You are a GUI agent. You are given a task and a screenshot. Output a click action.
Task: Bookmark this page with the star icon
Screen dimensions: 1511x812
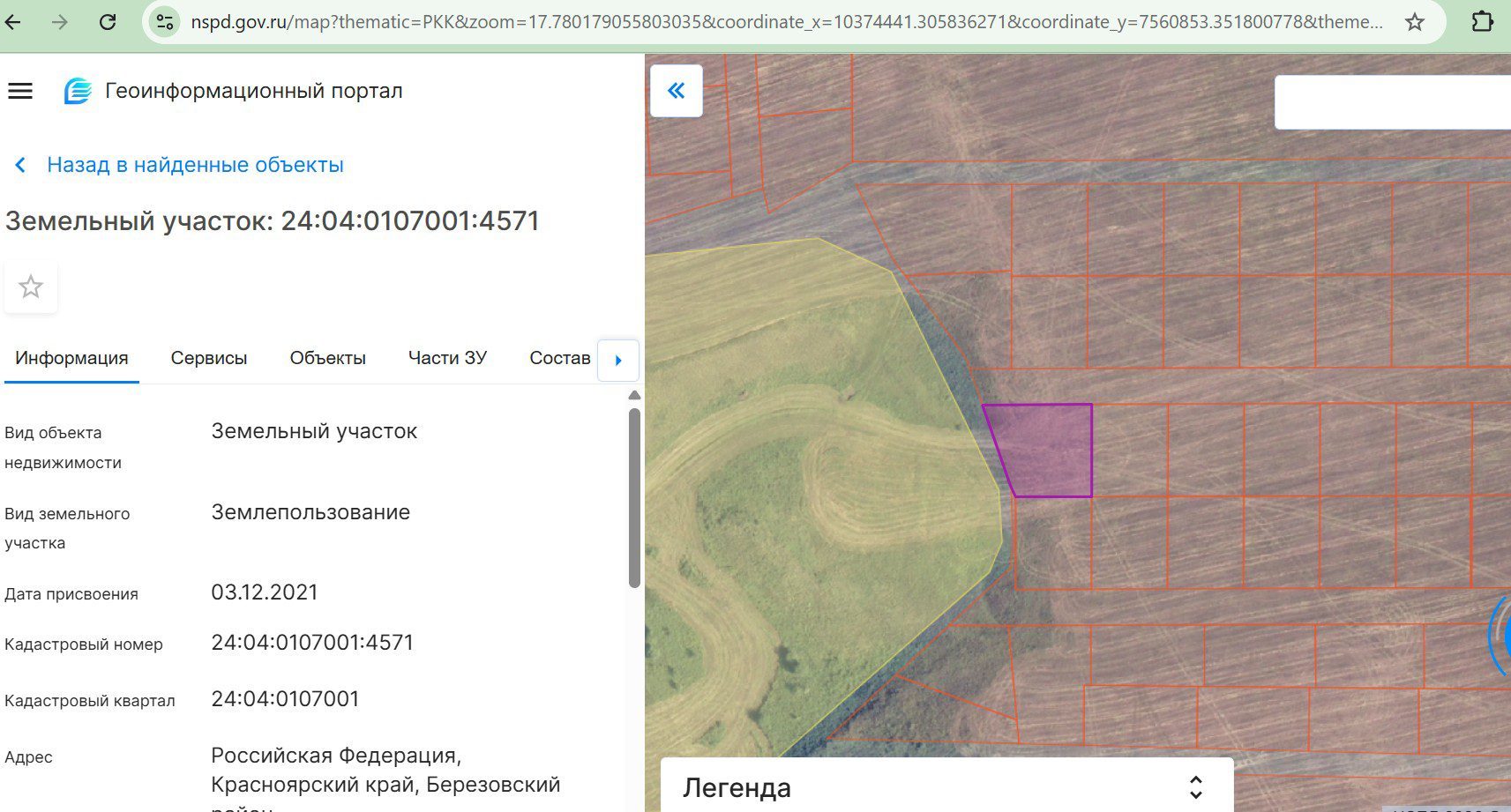(1415, 22)
